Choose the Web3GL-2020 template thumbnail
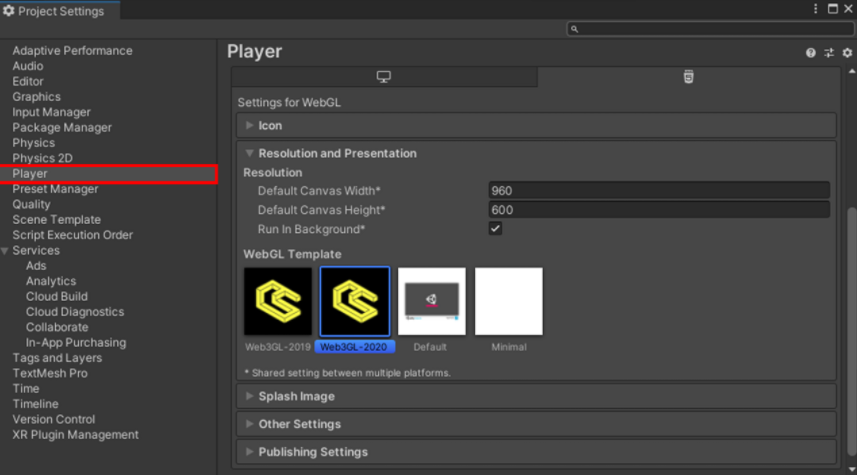Screen dimensions: 857x475 point(355,301)
